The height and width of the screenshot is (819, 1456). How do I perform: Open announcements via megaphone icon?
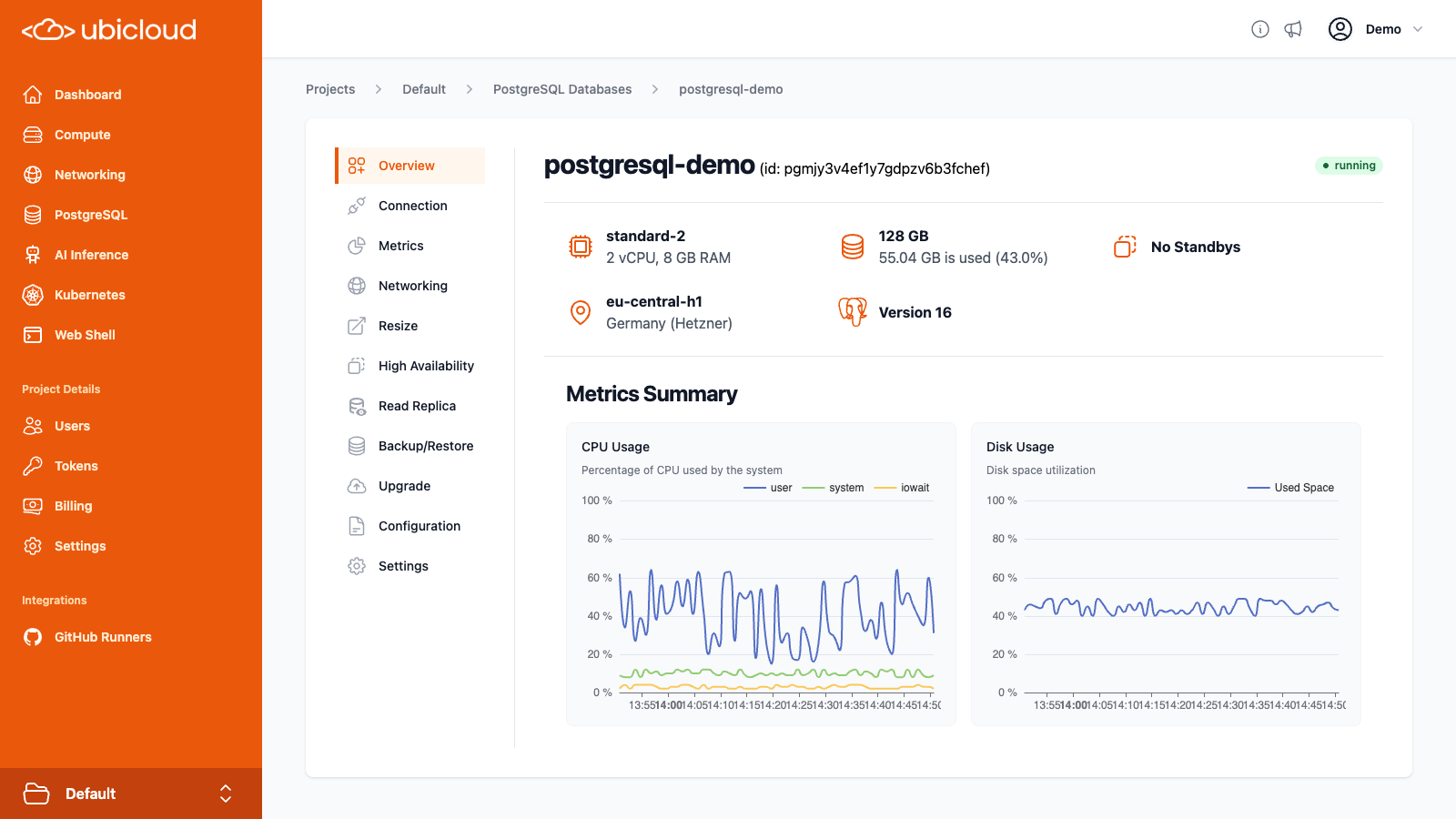(1294, 29)
